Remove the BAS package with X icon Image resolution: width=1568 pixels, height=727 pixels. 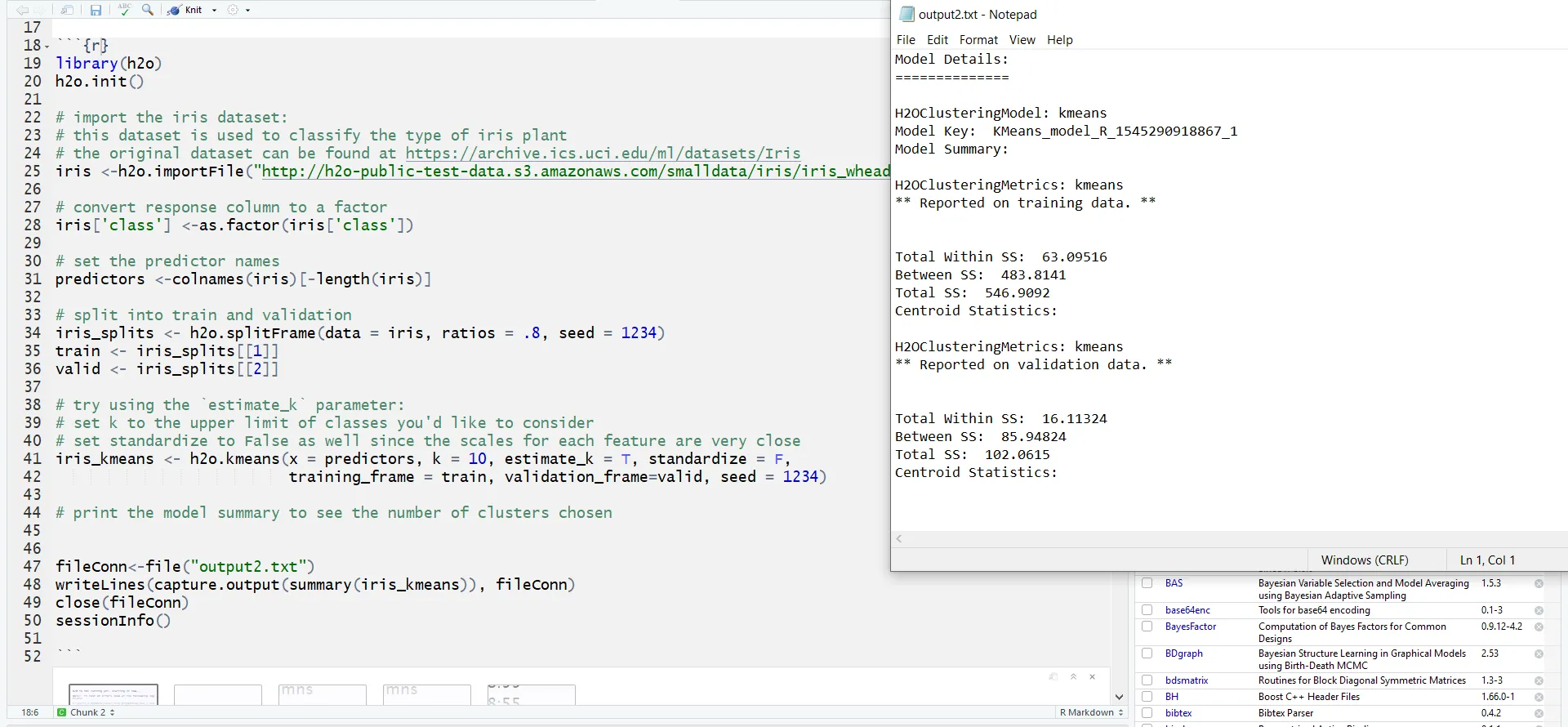[1539, 583]
